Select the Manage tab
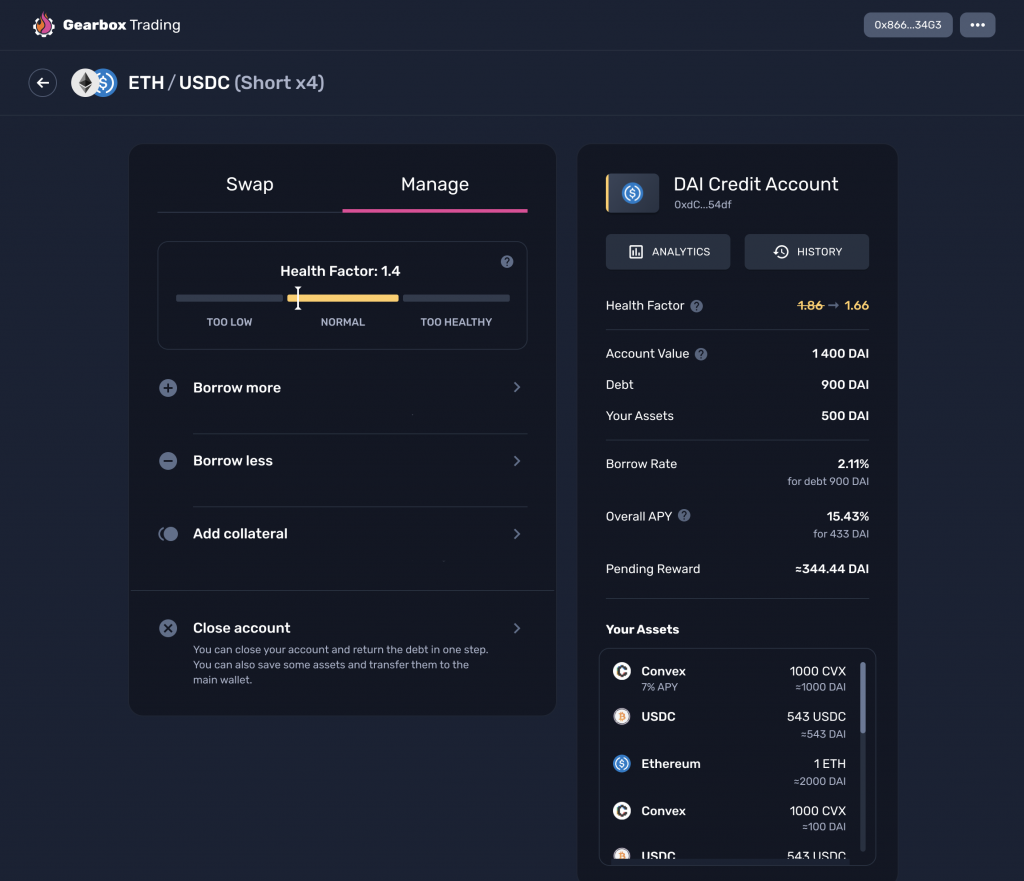This screenshot has width=1024, height=881. [x=435, y=185]
